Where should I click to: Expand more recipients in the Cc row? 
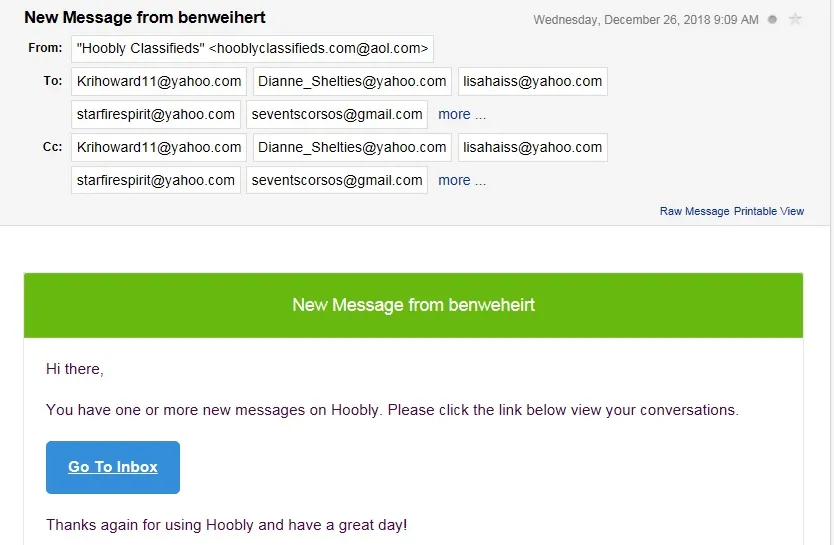462,181
